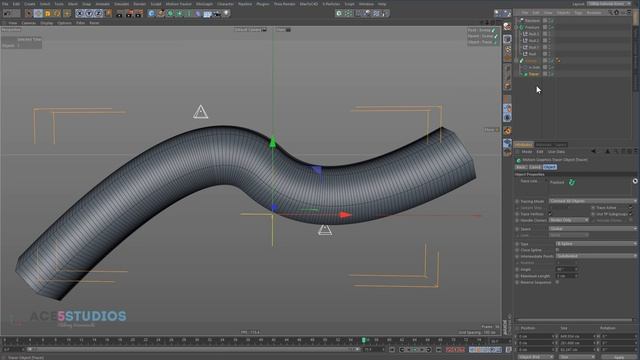Click the Undo/Redo icon pair
This screenshot has width=640, height=360.
11,13
